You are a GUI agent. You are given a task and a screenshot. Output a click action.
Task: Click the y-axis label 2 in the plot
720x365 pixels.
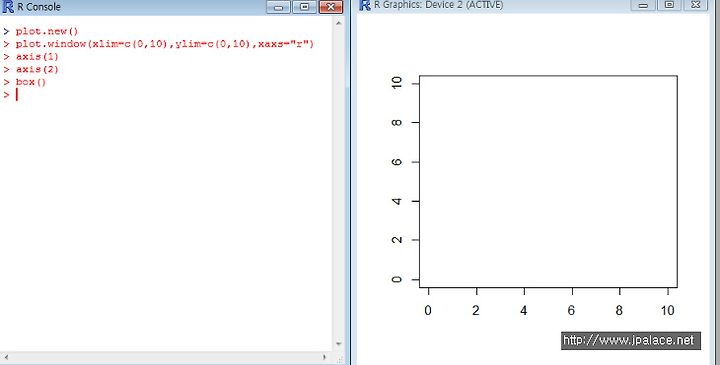pos(396,240)
